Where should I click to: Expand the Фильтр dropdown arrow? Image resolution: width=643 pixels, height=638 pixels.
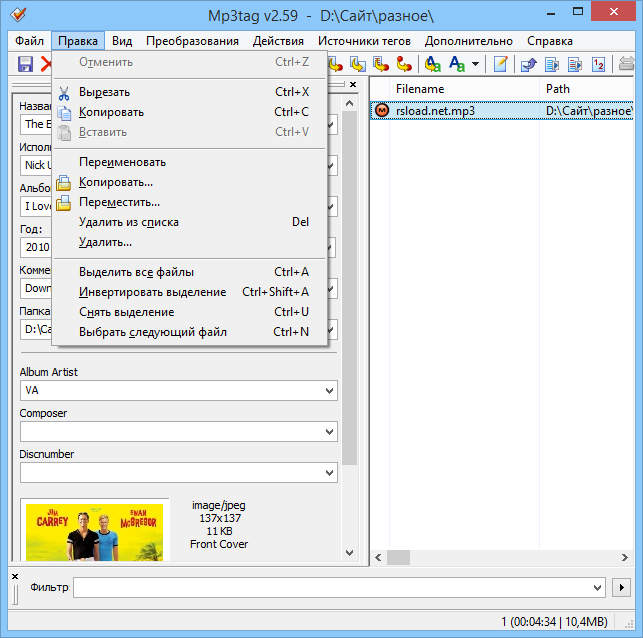click(597, 588)
